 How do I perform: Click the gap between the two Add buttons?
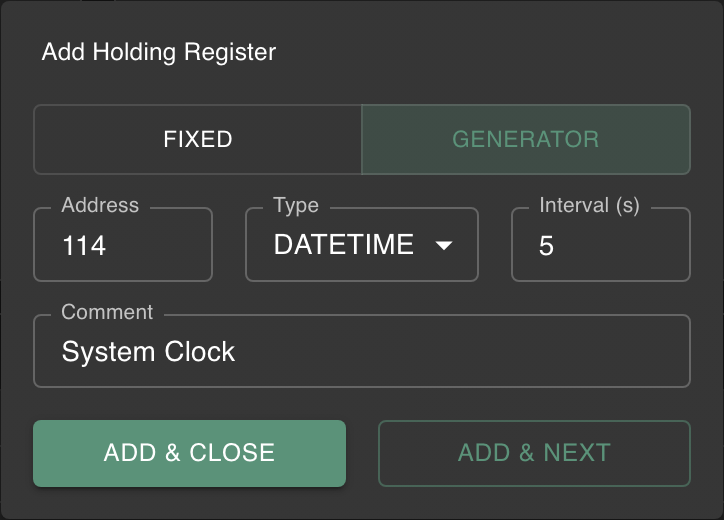coord(362,453)
